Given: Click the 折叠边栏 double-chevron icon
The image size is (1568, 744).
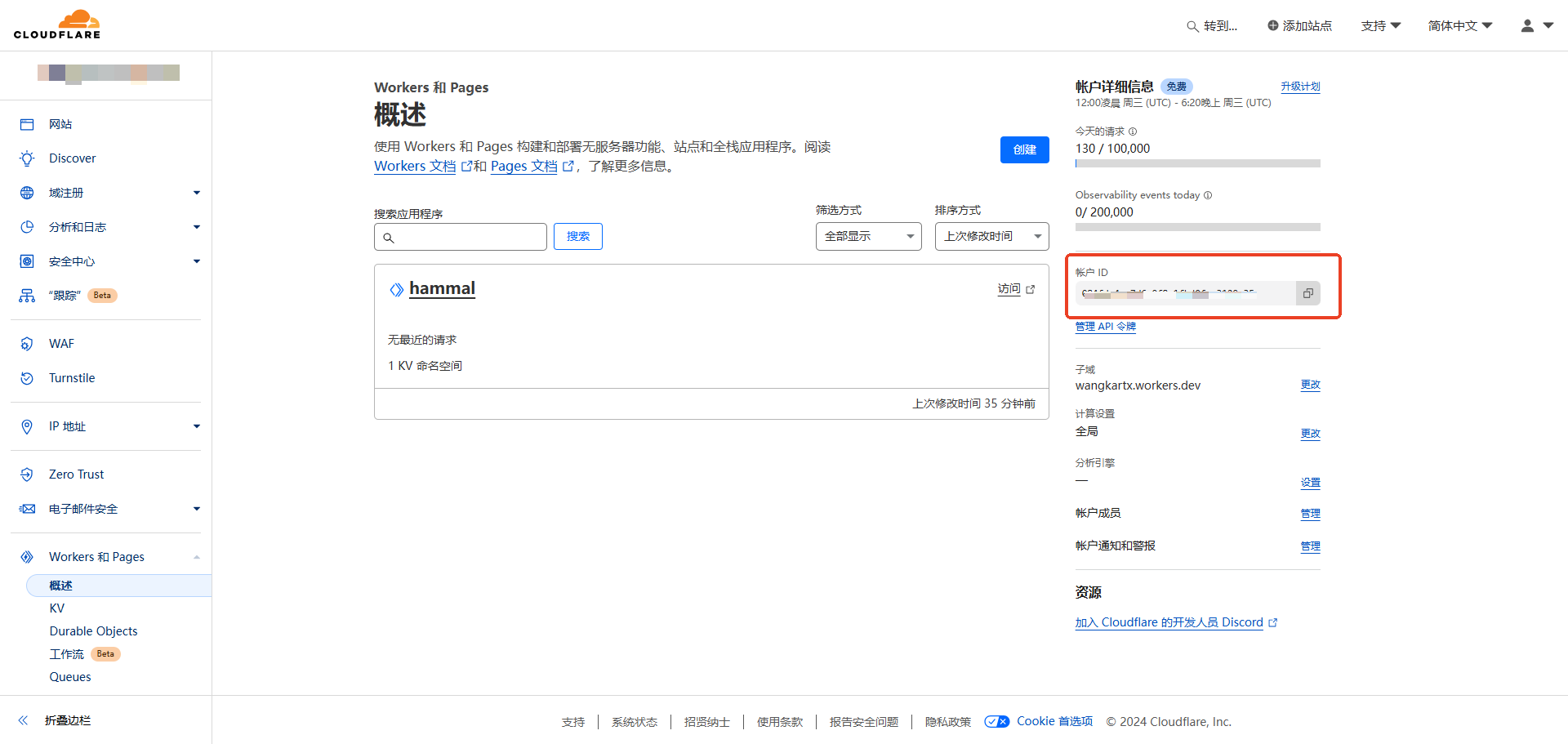Looking at the screenshot, I should 23,720.
